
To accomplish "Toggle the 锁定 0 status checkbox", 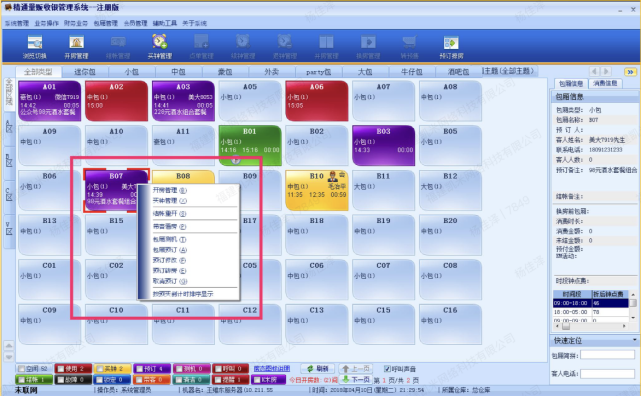I will pos(100,380).
